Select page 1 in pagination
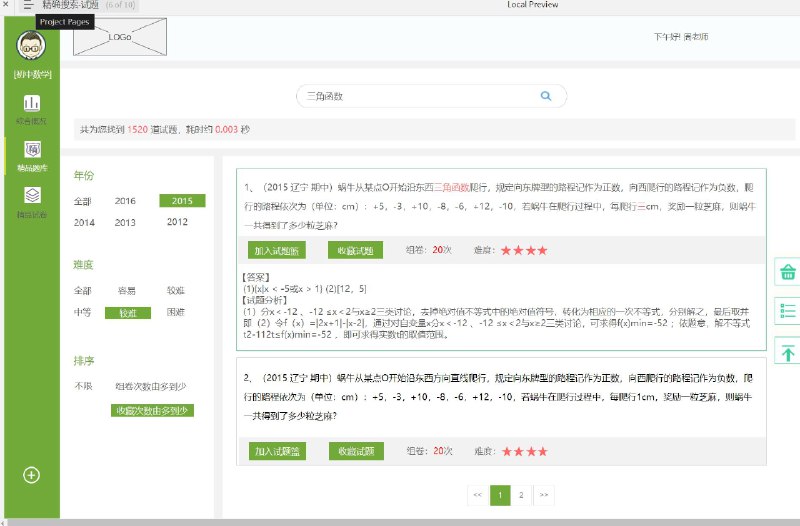This screenshot has height=526, width=800. click(x=500, y=495)
